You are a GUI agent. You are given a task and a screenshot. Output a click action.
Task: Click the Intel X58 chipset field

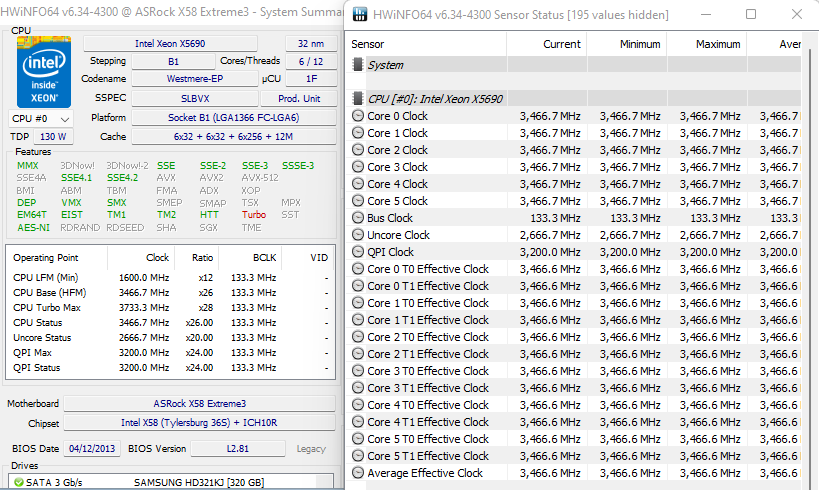(x=200, y=423)
